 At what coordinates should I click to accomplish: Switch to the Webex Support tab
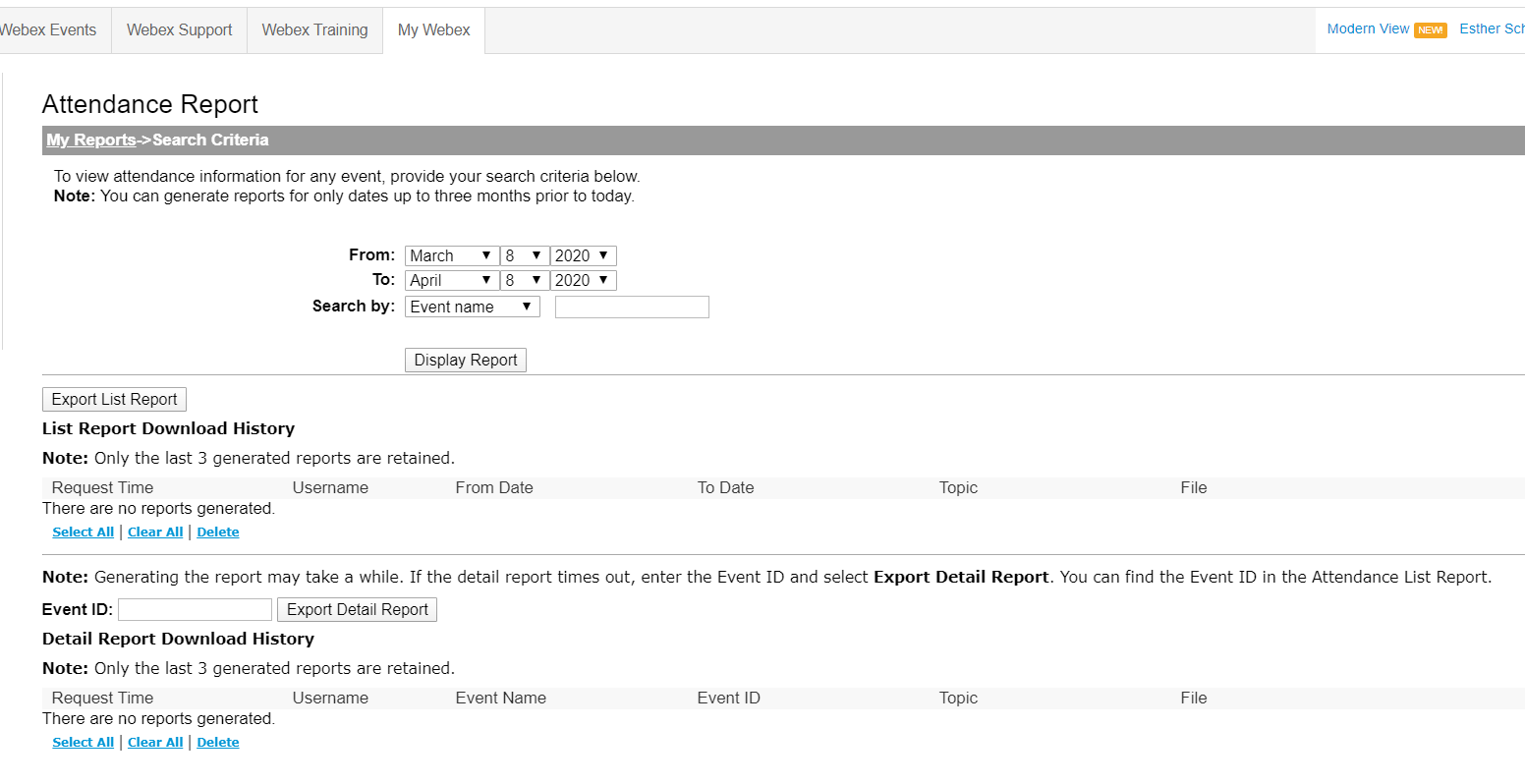click(180, 30)
